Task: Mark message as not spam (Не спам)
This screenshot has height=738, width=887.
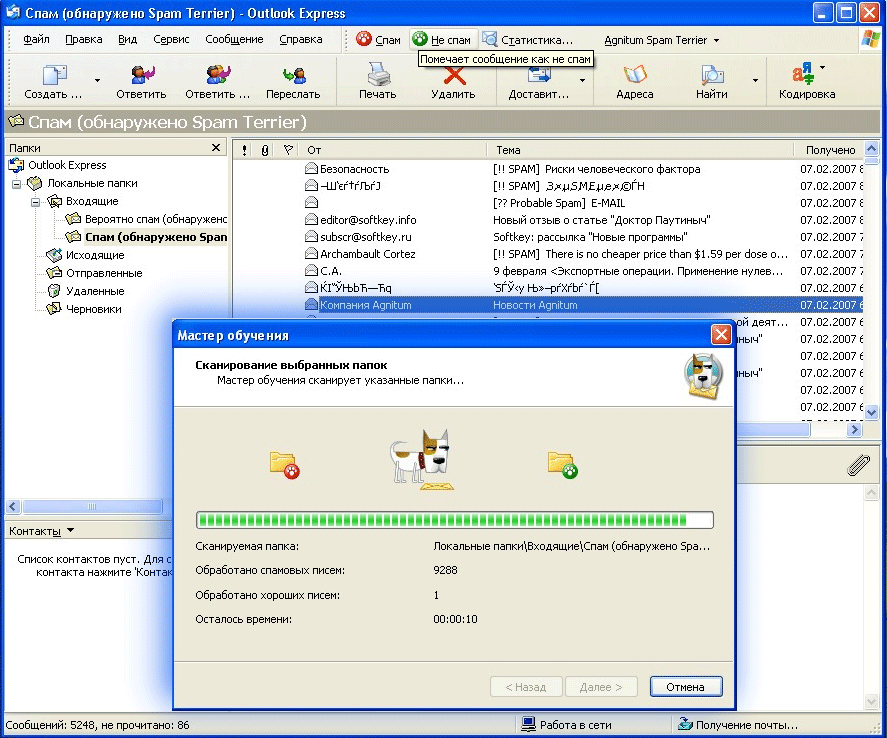Action: tap(442, 40)
